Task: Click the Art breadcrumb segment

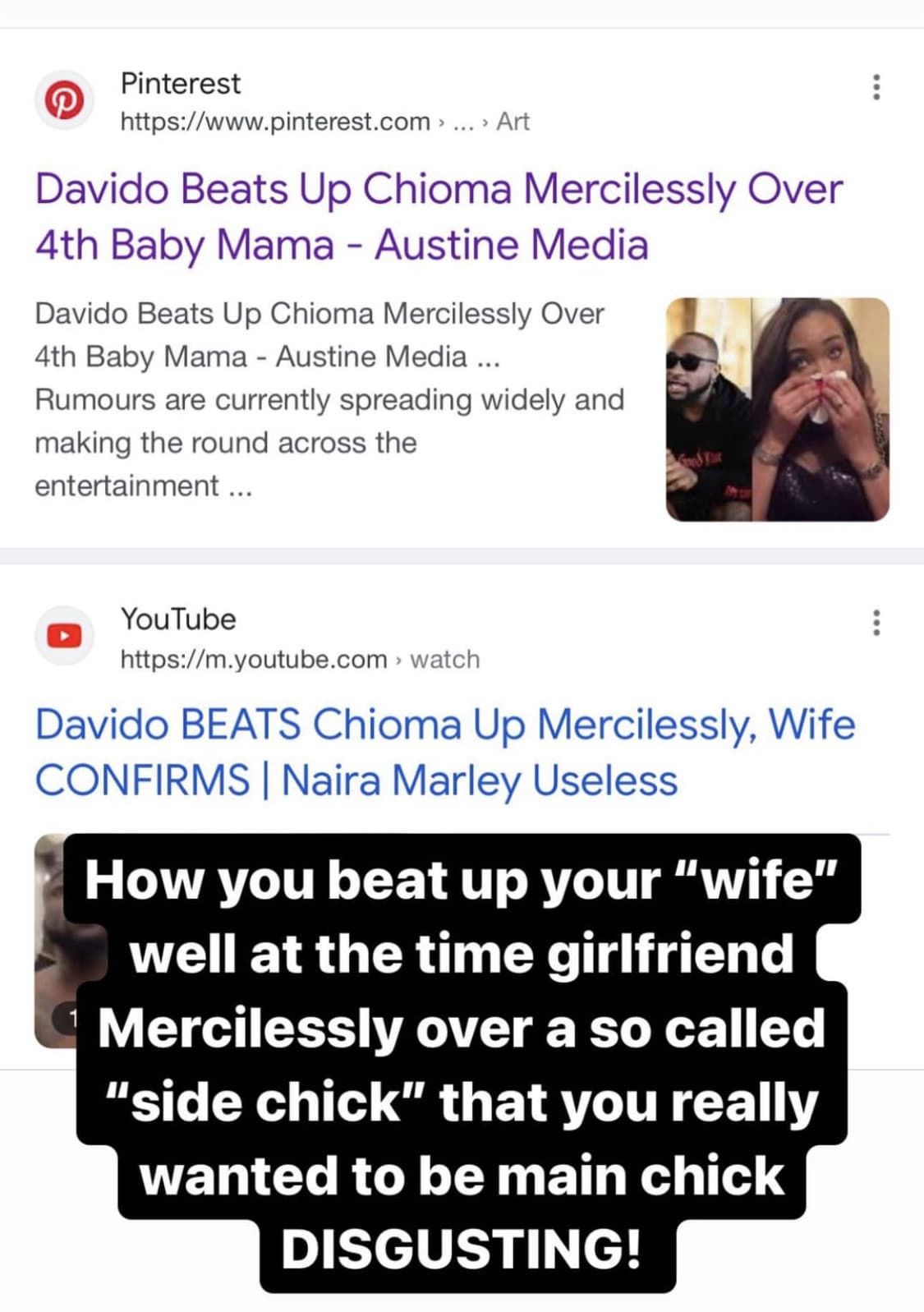Action: pos(513,122)
